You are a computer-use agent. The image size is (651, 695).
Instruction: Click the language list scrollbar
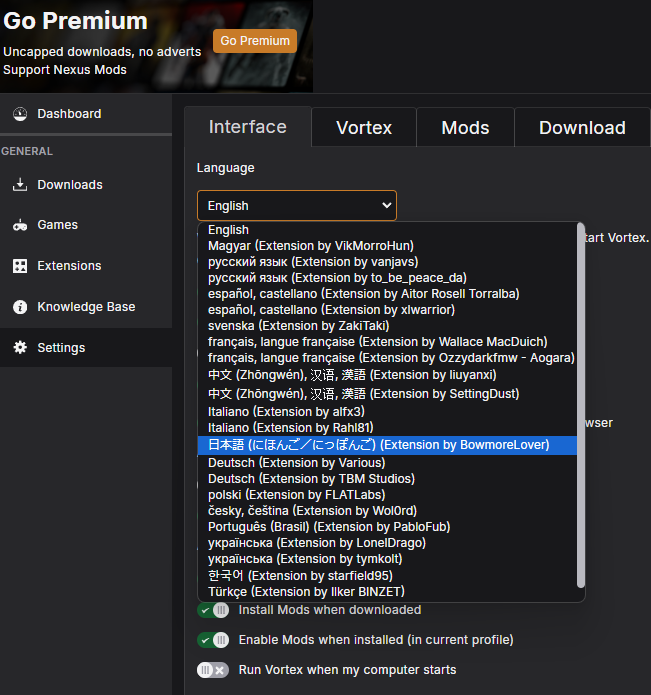point(581,400)
